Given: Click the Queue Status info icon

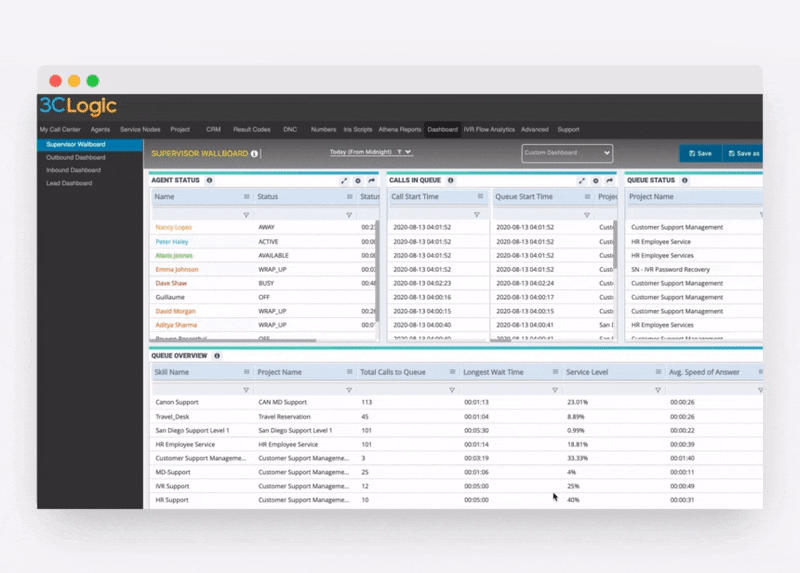Looking at the screenshot, I should coord(685,180).
